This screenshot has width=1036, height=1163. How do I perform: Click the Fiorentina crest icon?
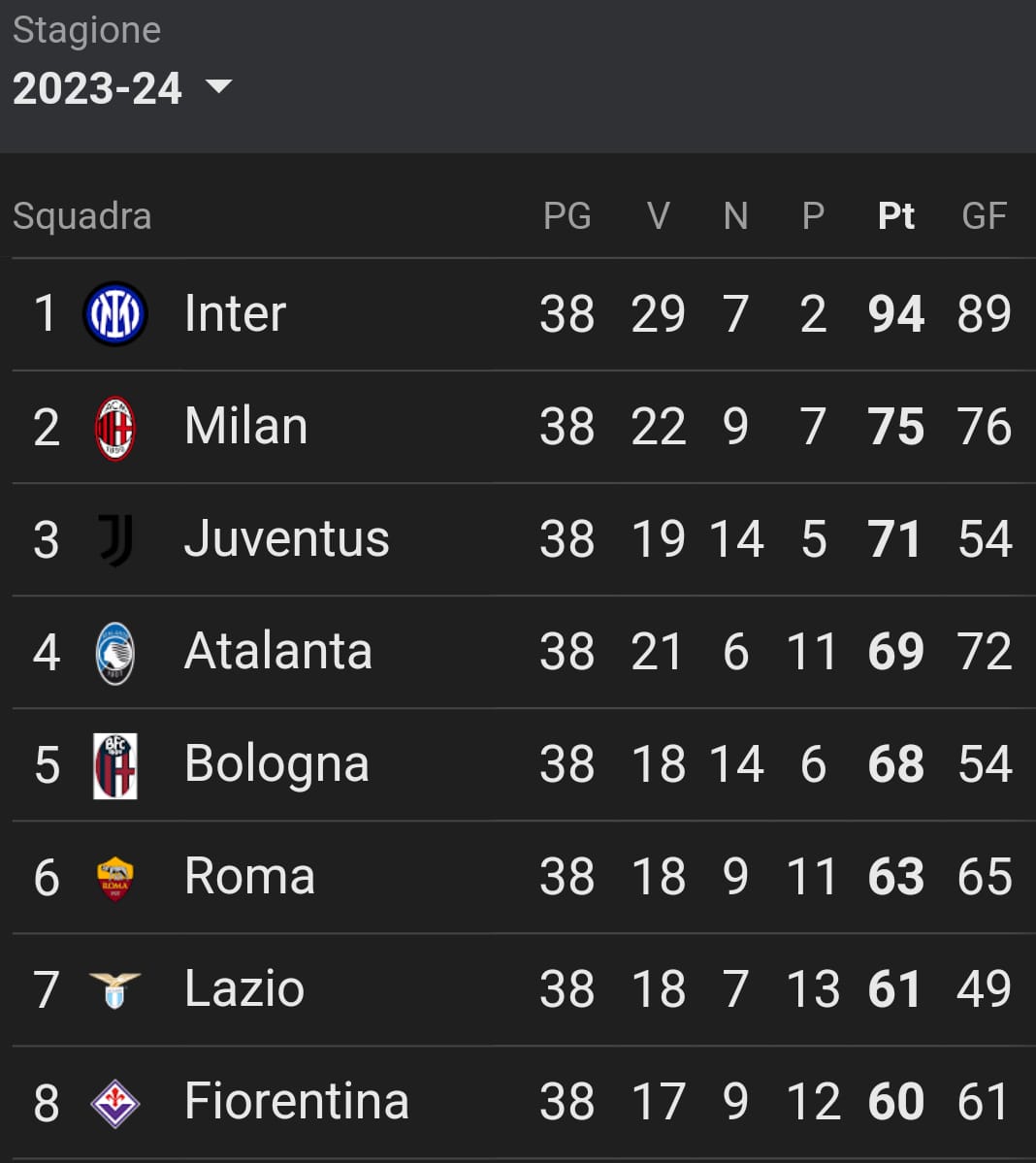114,1104
